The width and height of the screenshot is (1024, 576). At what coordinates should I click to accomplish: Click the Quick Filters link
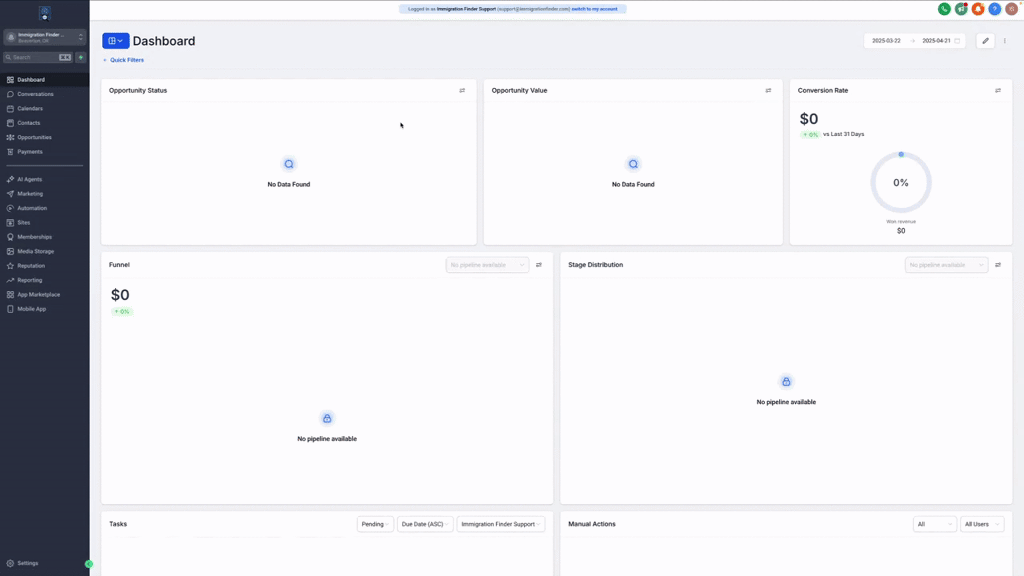126,60
